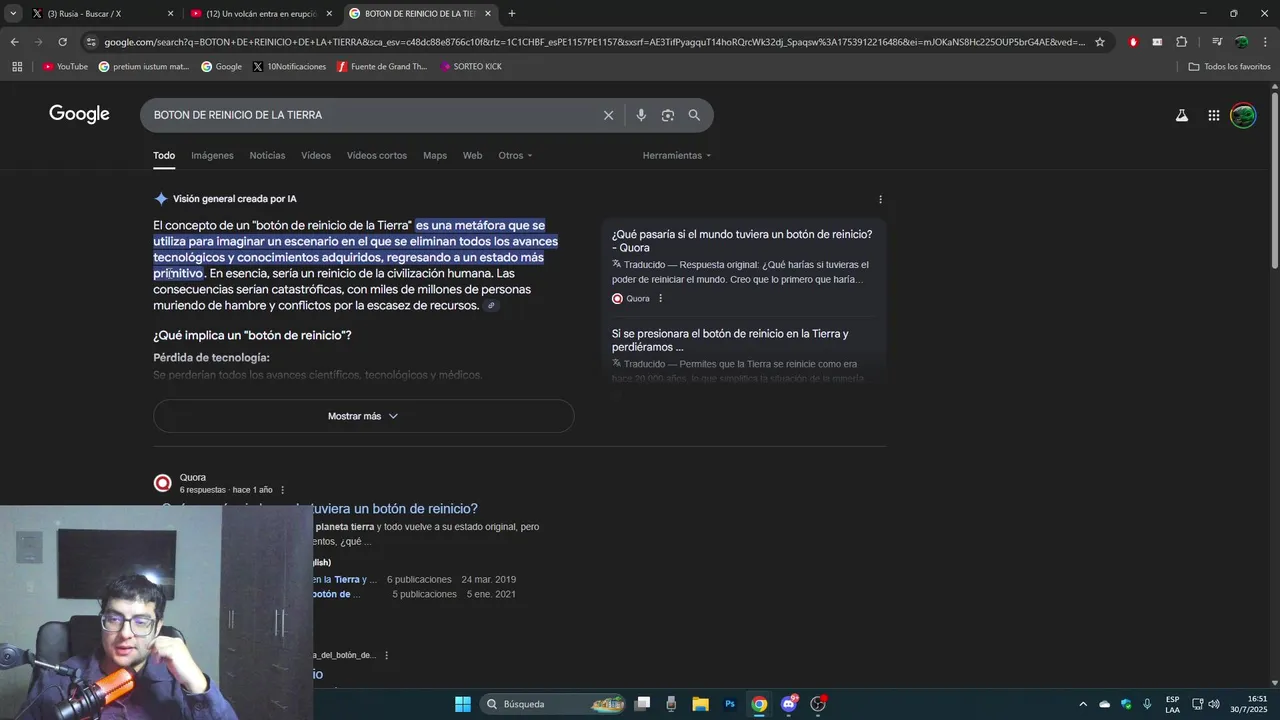Start voice search with the microphone icon
Viewport: 1280px width, 720px height.
(641, 115)
